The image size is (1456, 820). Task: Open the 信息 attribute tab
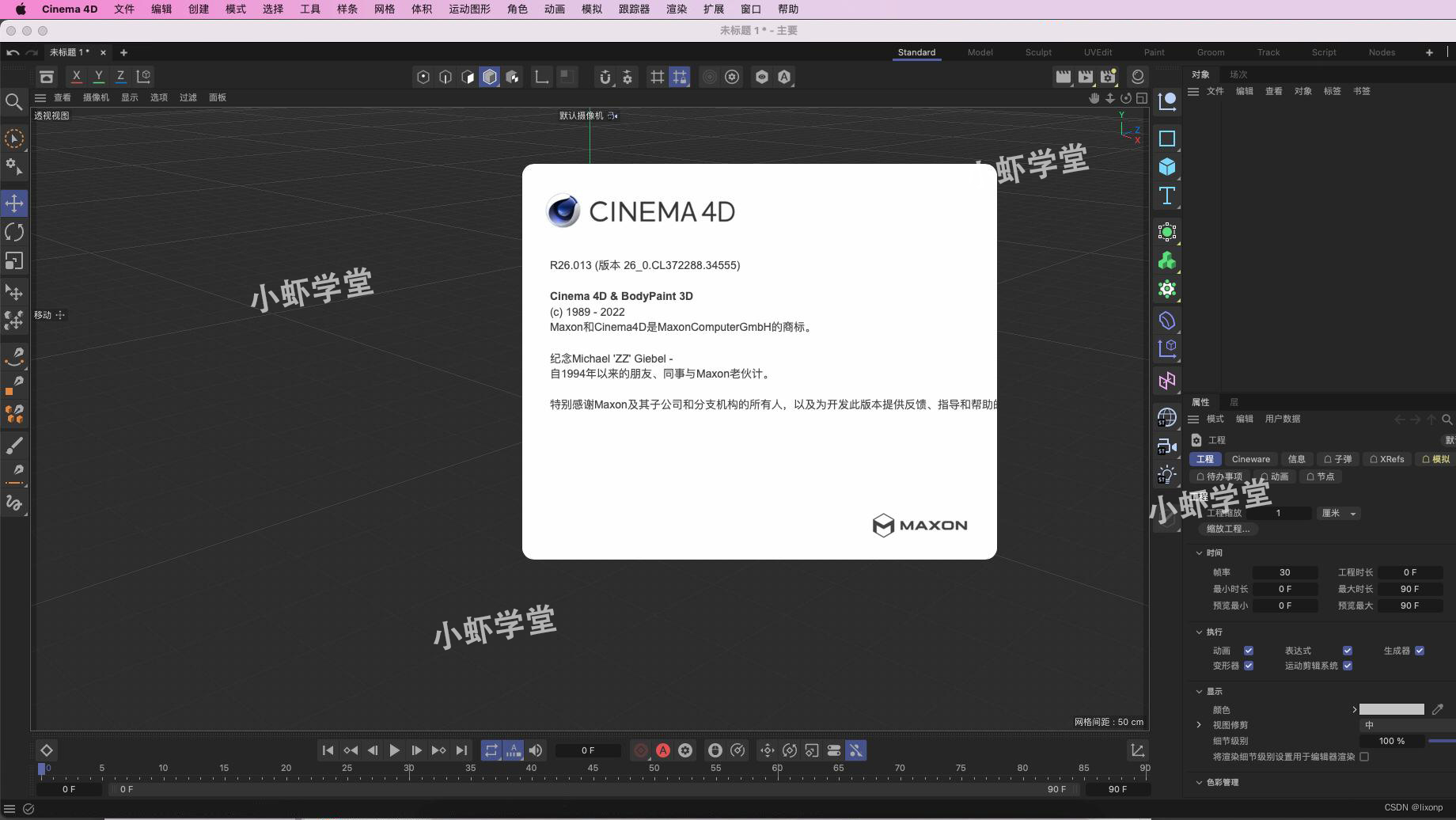(x=1296, y=459)
